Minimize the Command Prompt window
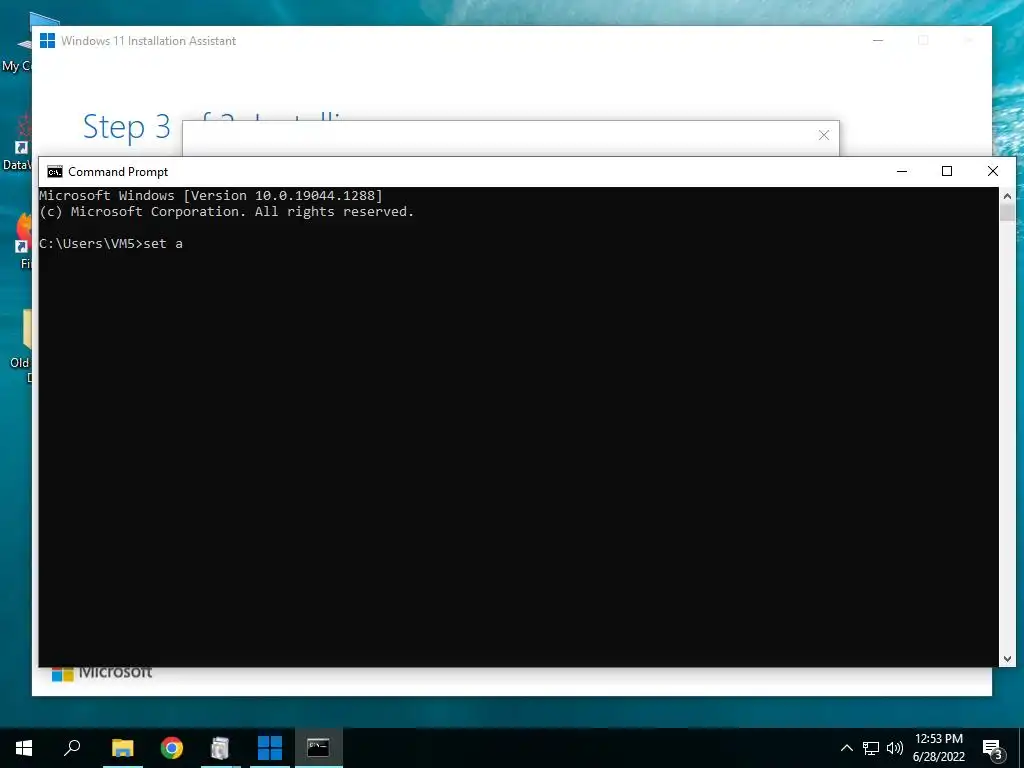This screenshot has height=768, width=1024. (x=902, y=172)
